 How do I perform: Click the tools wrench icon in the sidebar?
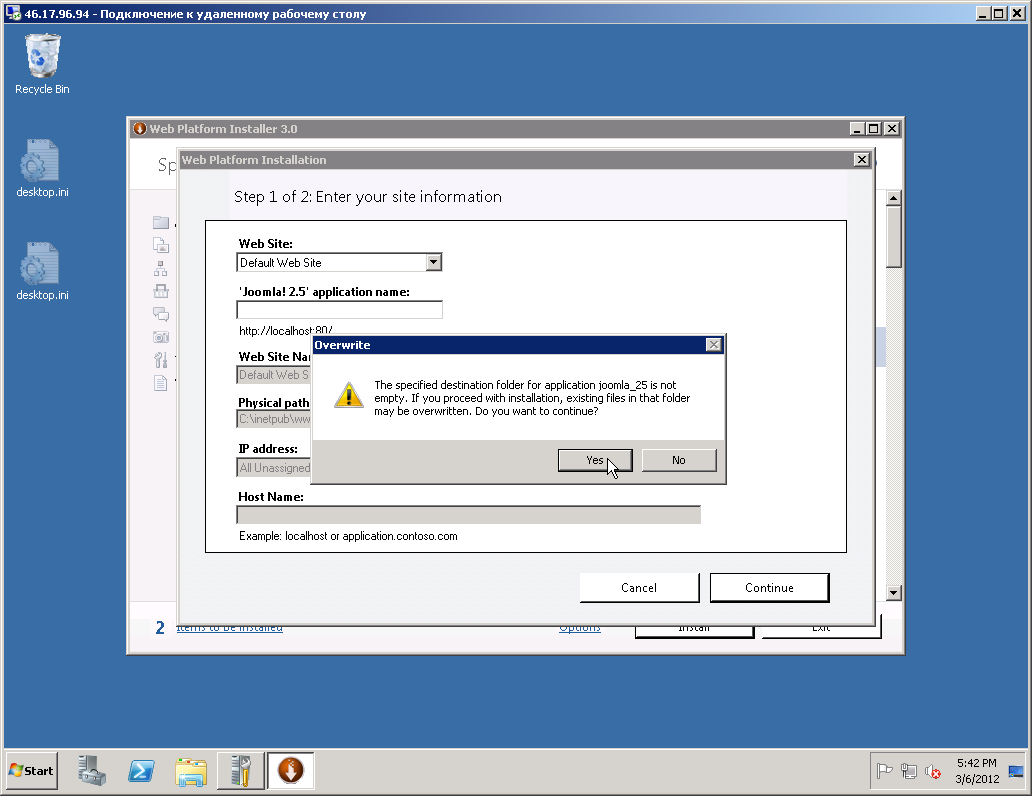pos(161,359)
